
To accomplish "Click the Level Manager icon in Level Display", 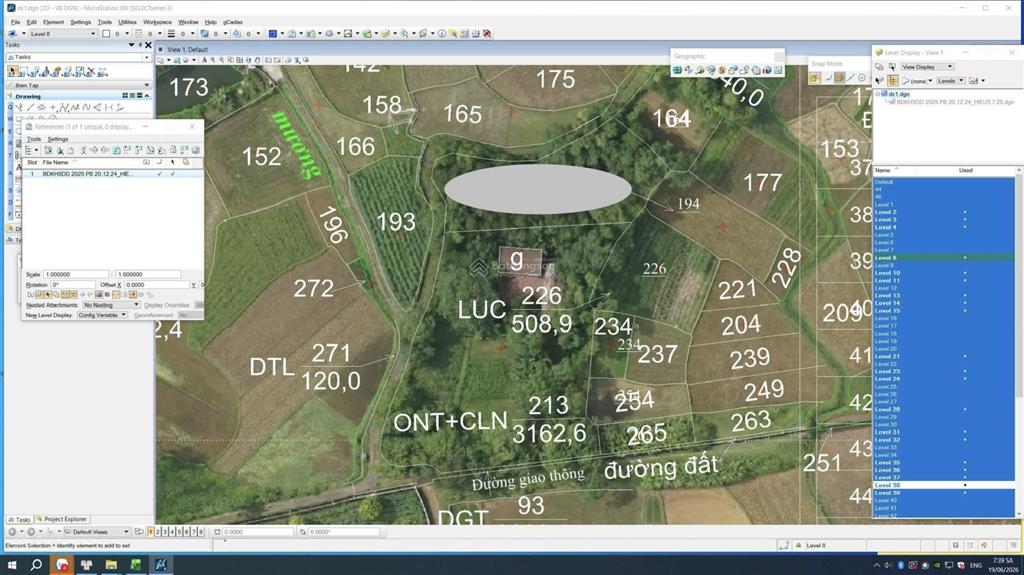I will (x=879, y=67).
